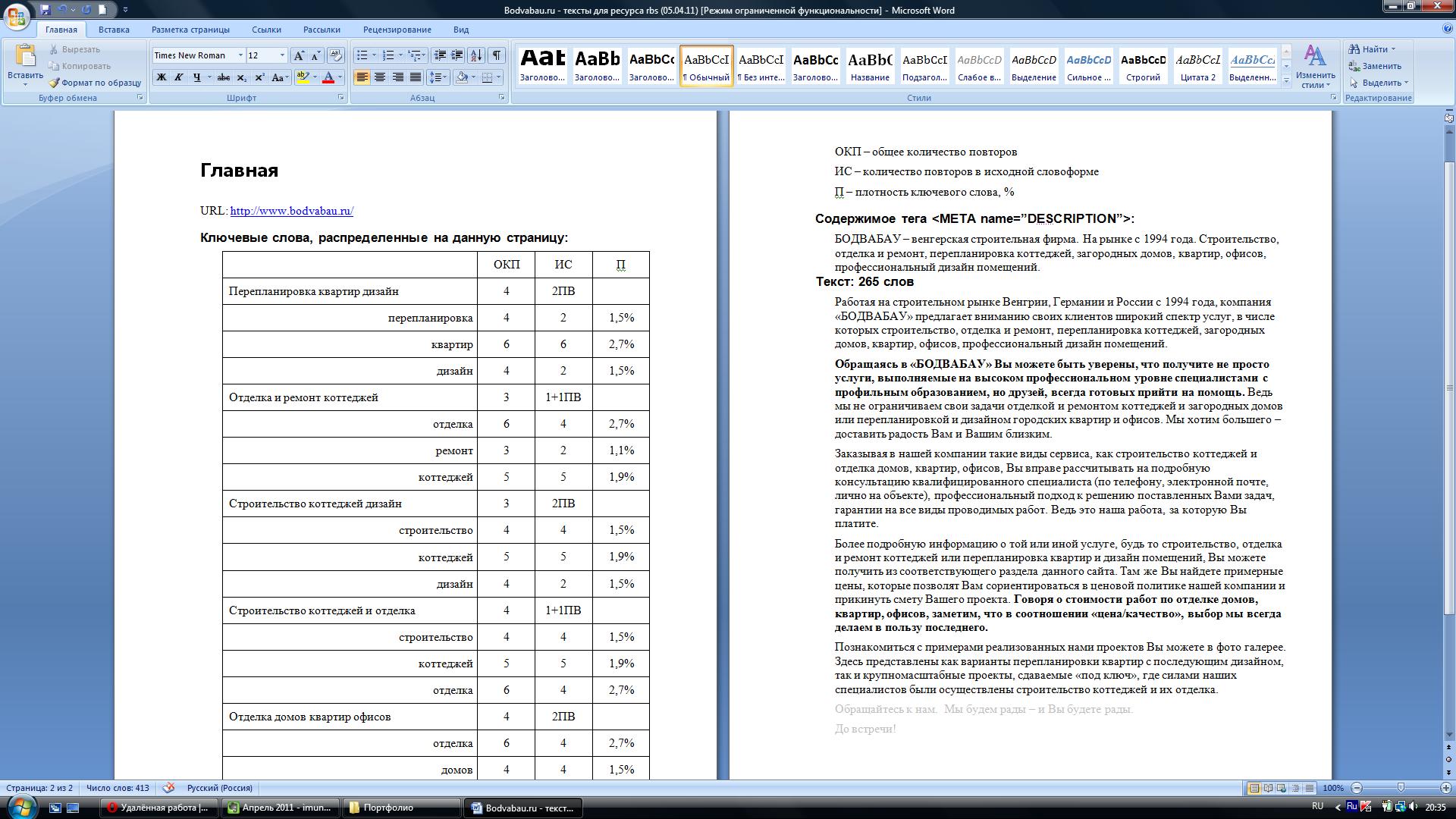This screenshot has height=819, width=1456.
Task: Click the Clear Formatting eraser icon
Action: coord(336,55)
